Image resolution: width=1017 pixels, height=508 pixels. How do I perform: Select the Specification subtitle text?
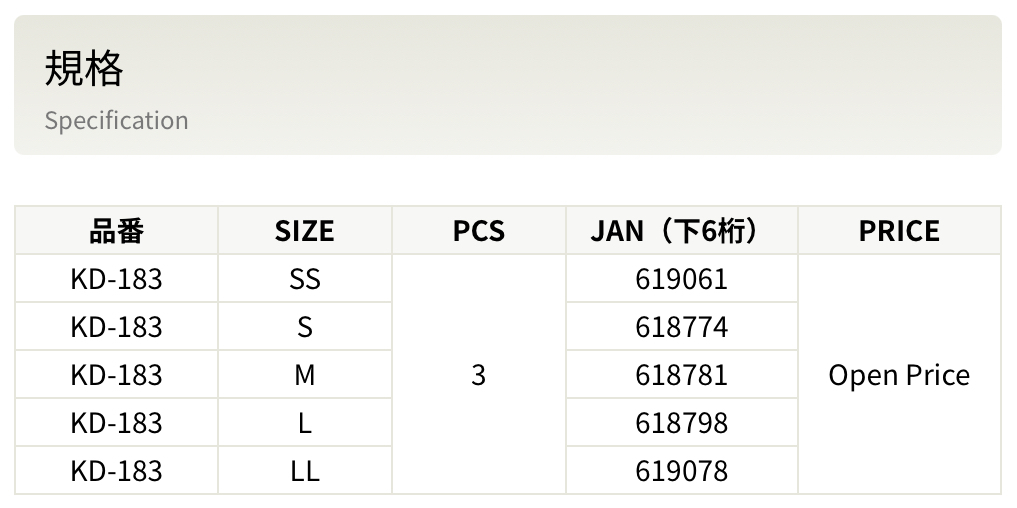pos(116,121)
